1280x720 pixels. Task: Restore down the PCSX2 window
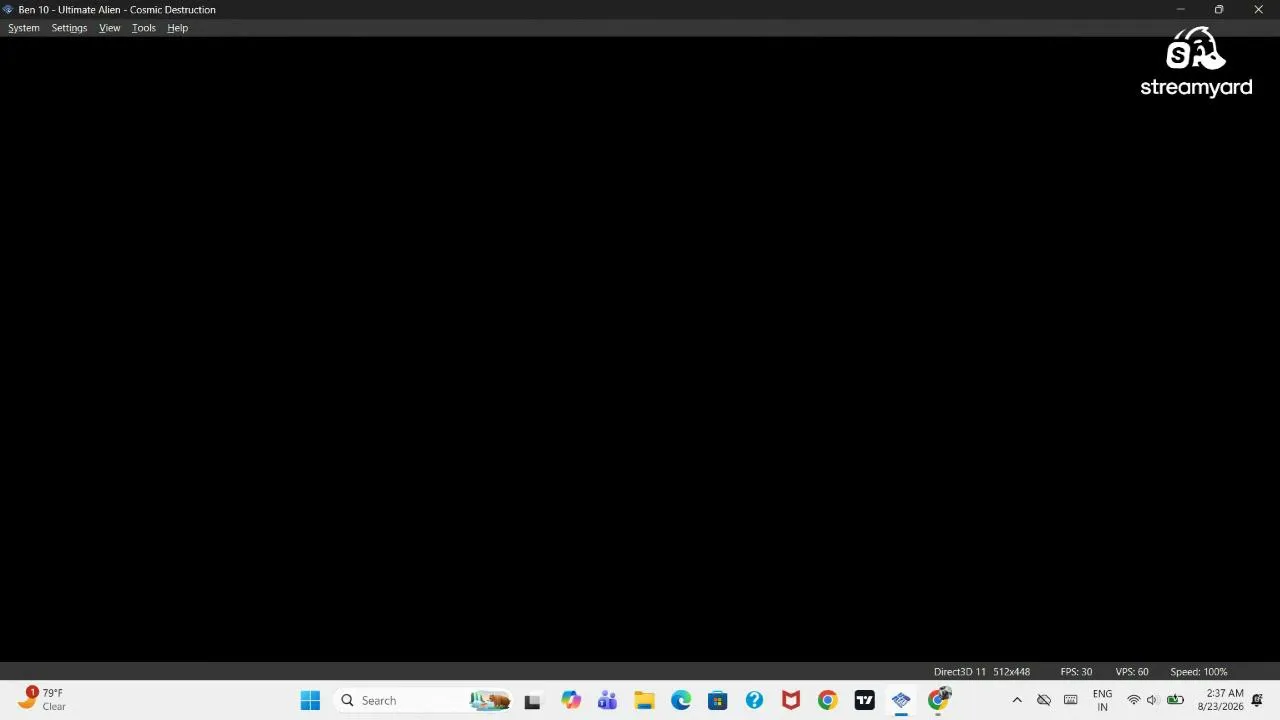tap(1219, 10)
